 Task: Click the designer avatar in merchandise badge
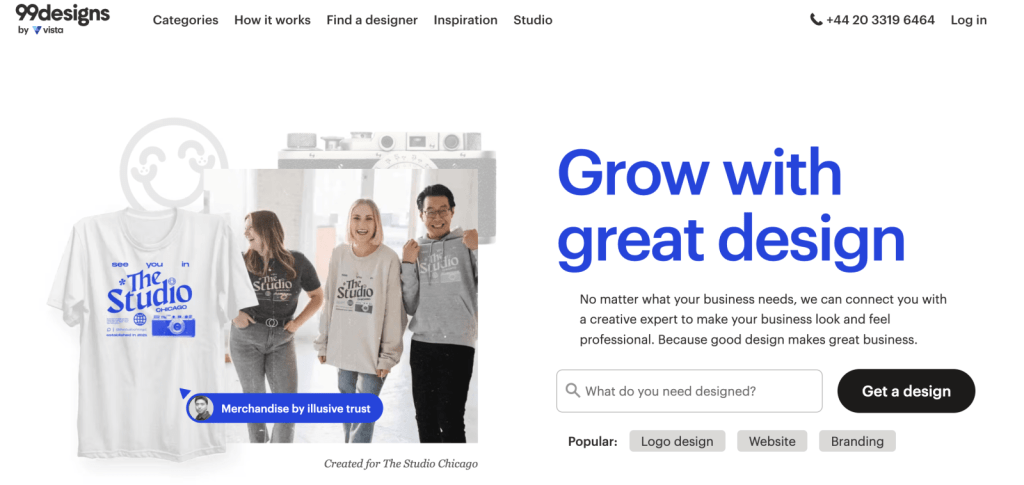(201, 408)
